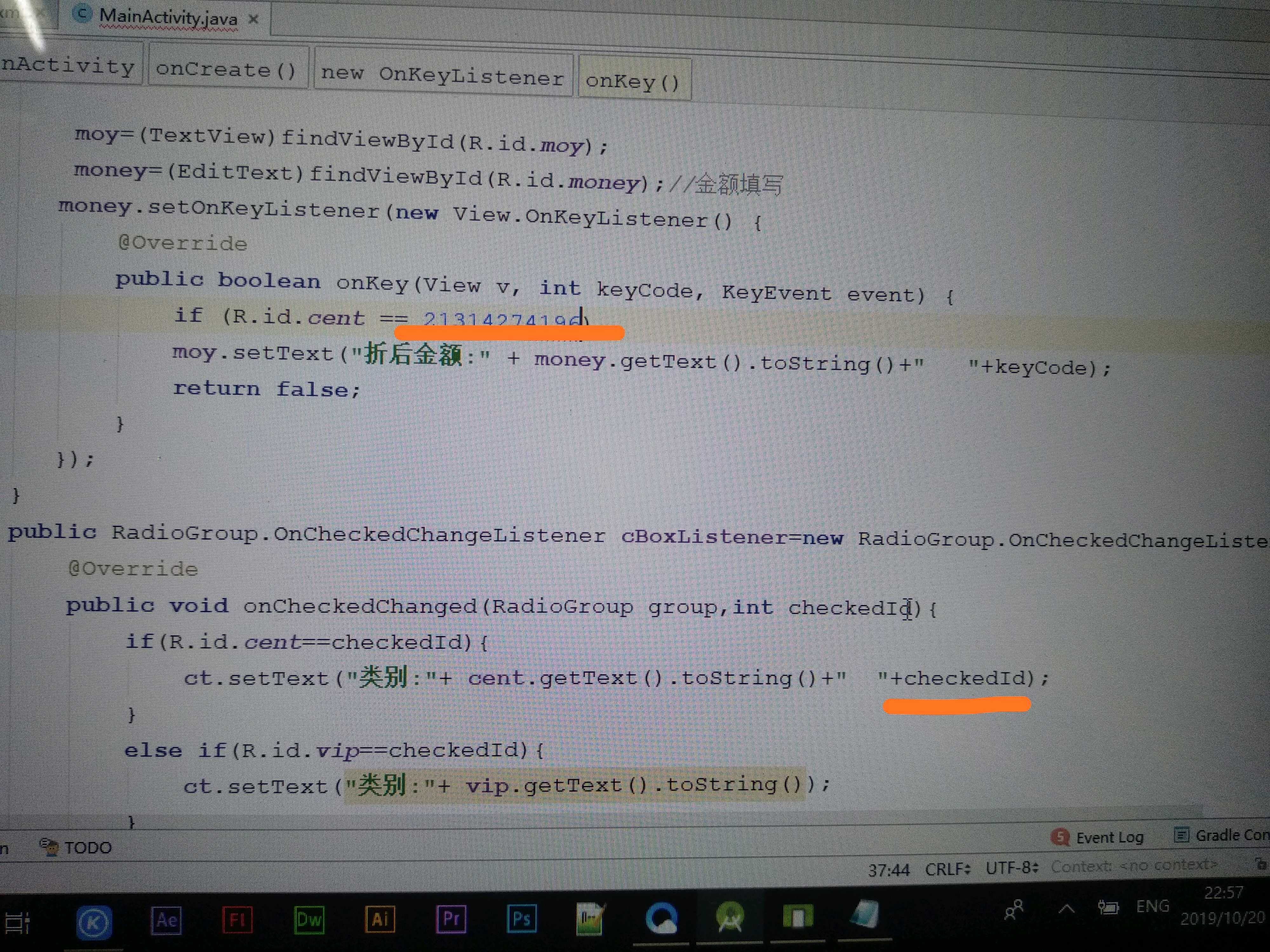The width and height of the screenshot is (1270, 952).
Task: Click the //金额填写 comment
Action: 726,185
